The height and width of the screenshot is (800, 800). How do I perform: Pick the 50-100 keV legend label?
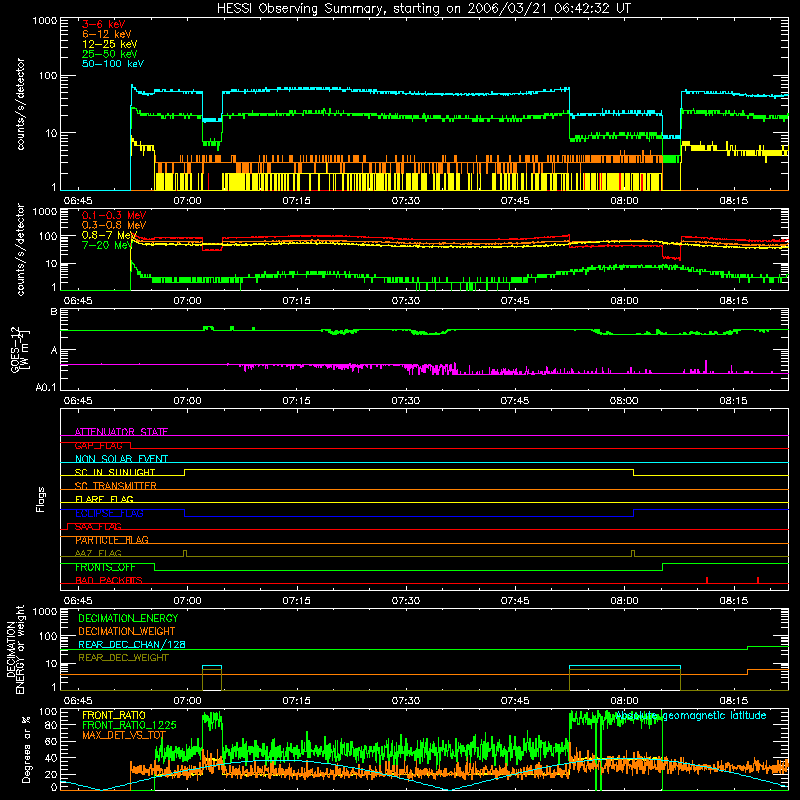113,64
